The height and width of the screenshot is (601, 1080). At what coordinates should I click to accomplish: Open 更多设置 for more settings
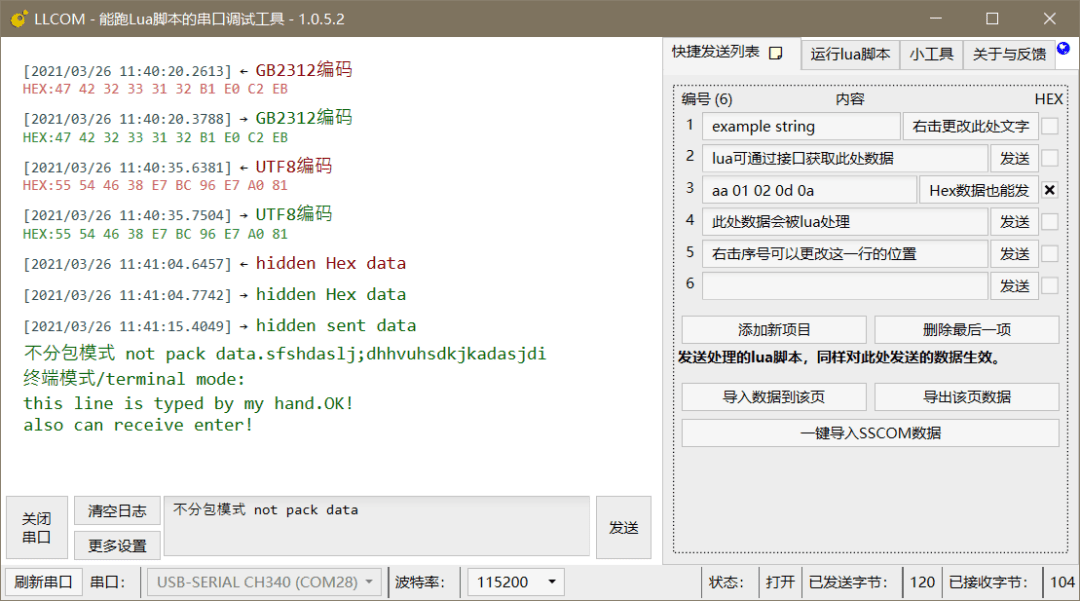coord(116,545)
